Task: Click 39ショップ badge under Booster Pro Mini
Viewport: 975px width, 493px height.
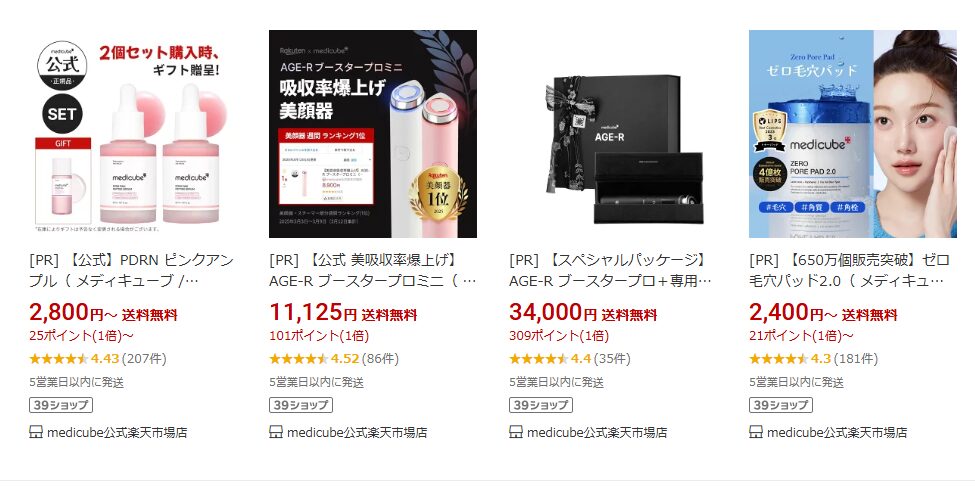Action: coord(301,405)
